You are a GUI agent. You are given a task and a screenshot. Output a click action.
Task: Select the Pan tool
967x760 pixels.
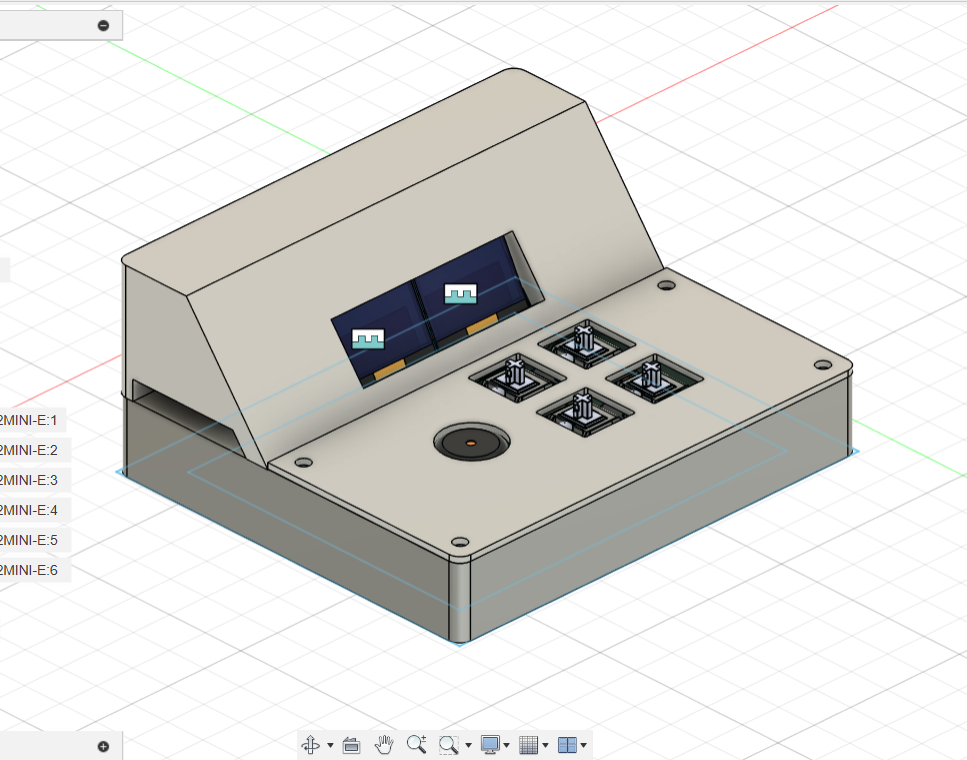(x=384, y=744)
